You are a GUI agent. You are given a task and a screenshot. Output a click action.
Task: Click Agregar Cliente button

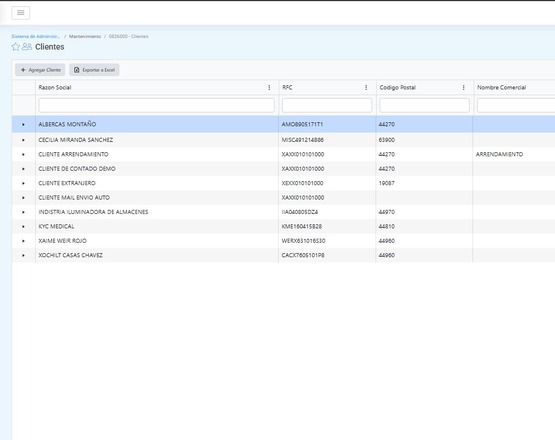pyautogui.click(x=40, y=70)
